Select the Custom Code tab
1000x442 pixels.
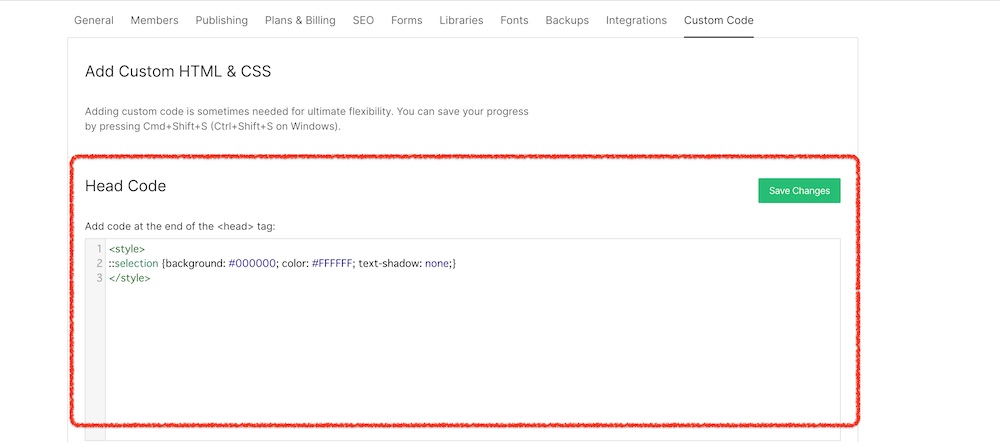click(719, 20)
